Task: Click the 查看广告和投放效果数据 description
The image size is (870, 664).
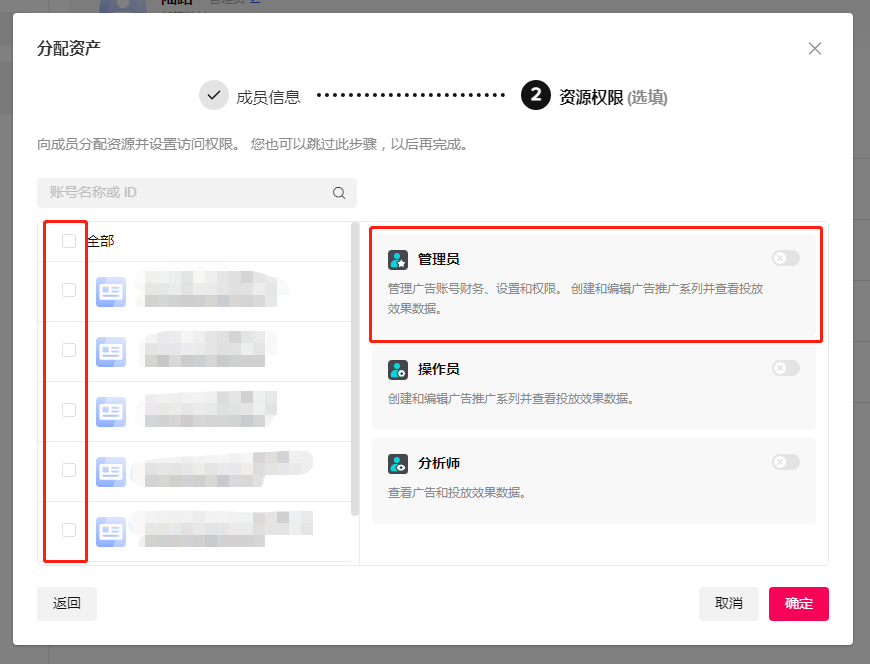Action: (x=457, y=493)
